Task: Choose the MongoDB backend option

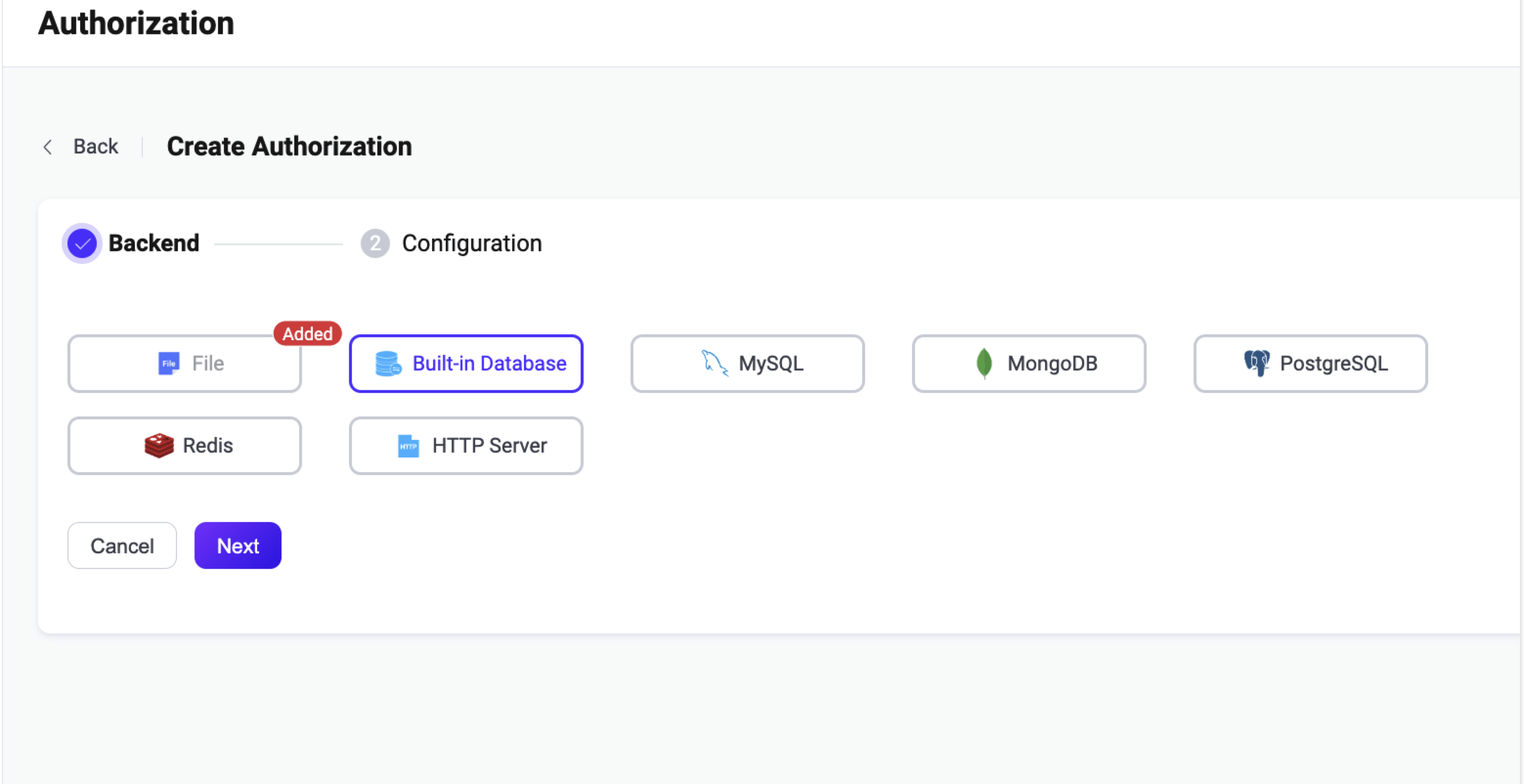Action: [x=1029, y=363]
